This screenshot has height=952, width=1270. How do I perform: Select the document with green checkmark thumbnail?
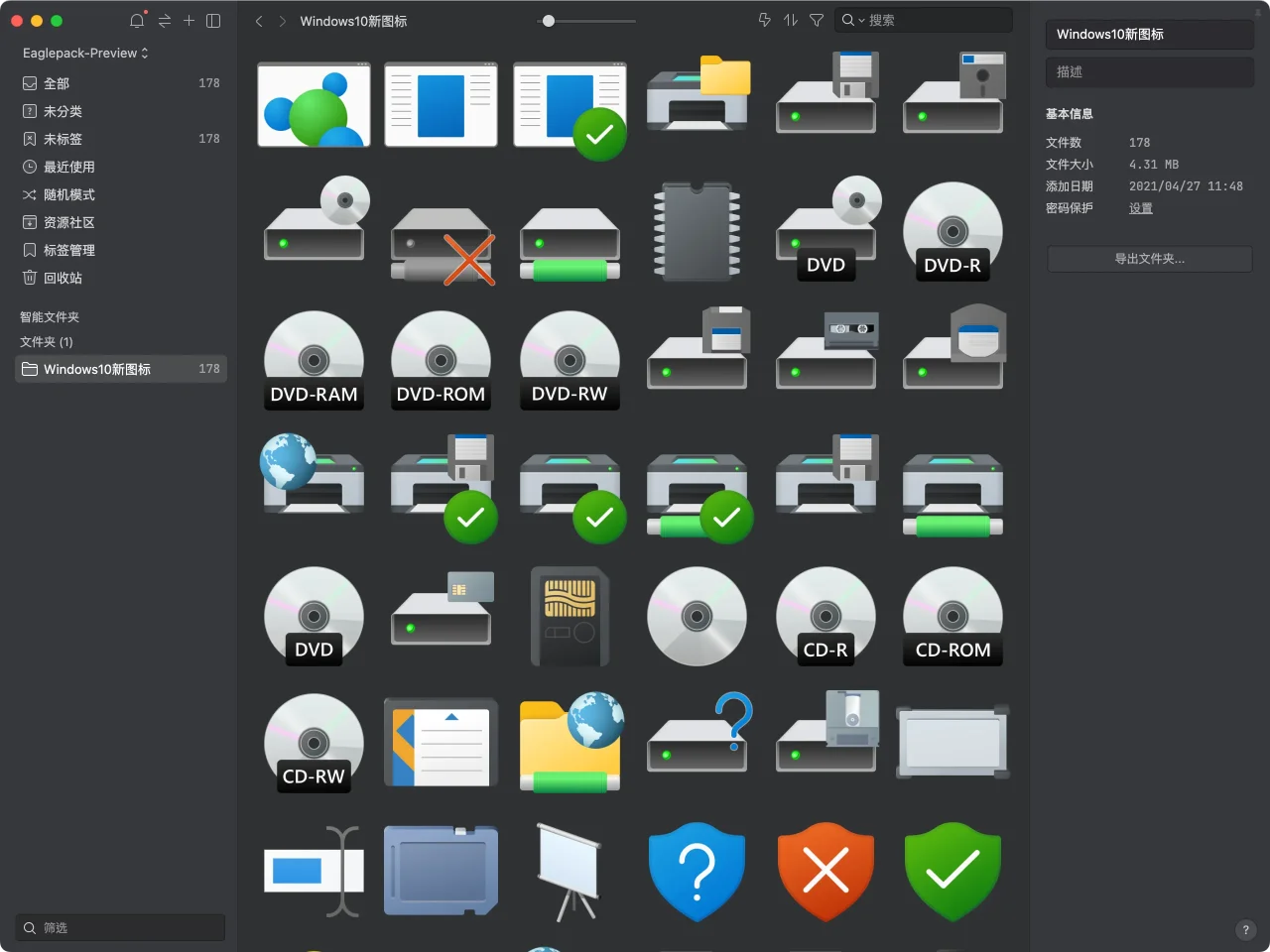click(570, 110)
